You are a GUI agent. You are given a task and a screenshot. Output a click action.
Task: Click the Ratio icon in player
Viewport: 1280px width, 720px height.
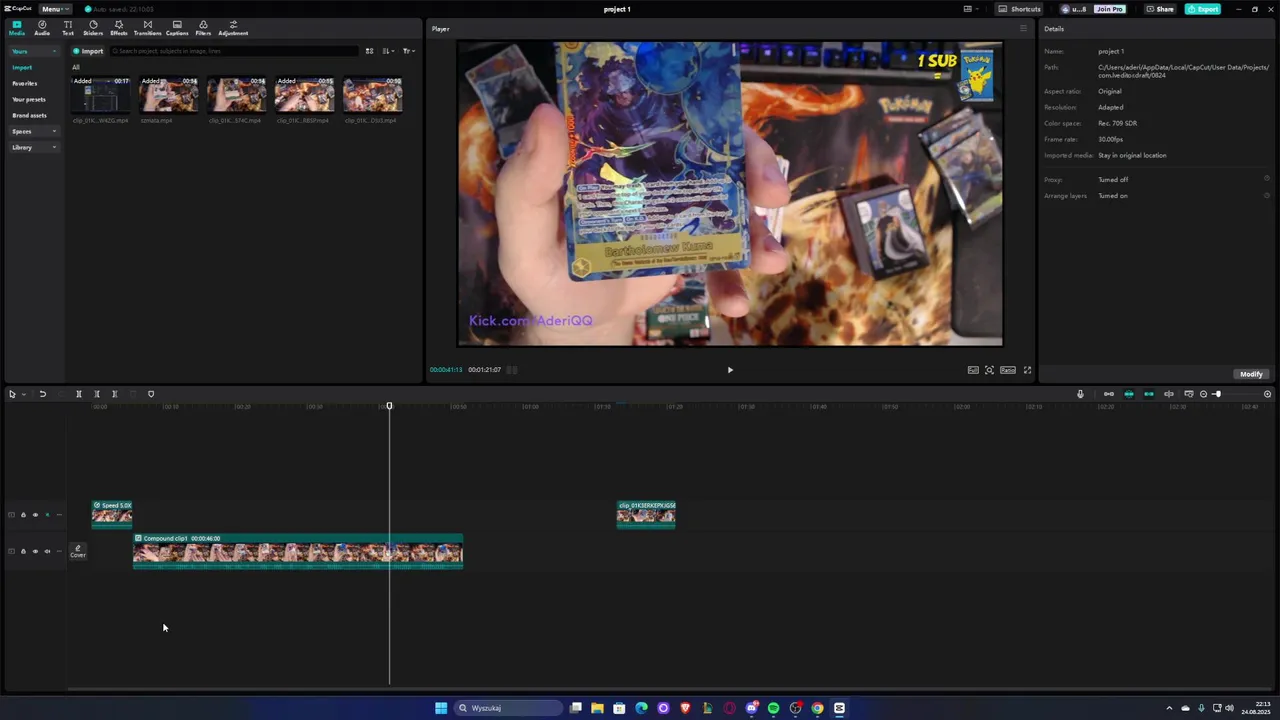point(1008,370)
